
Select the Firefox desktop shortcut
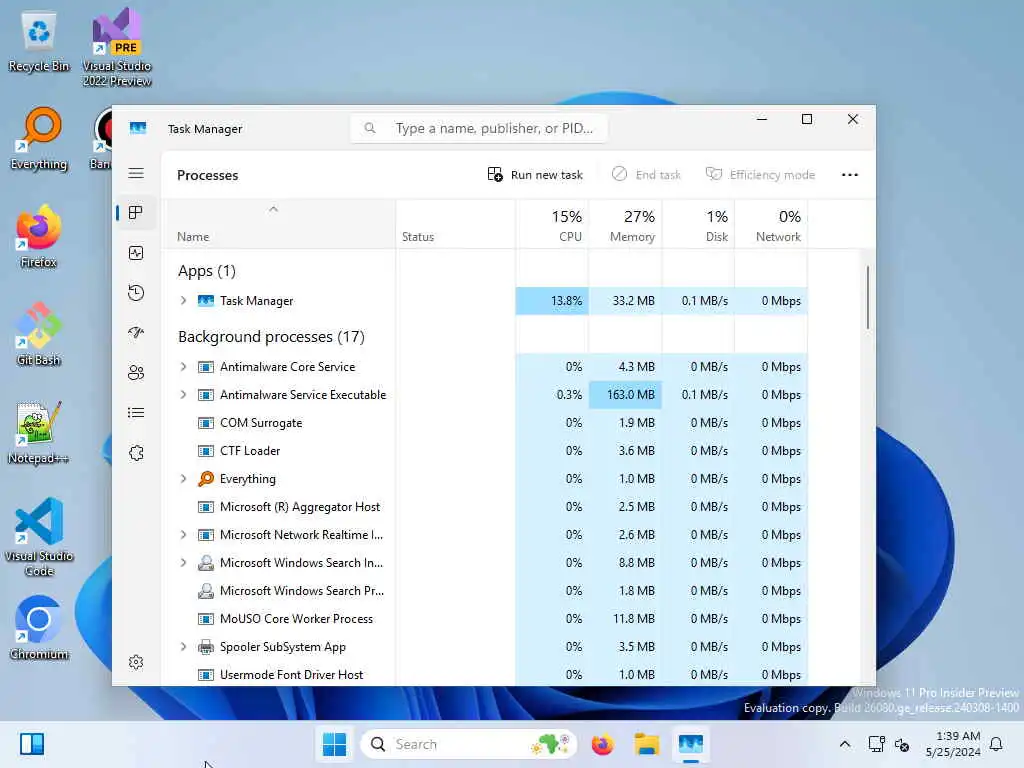[x=39, y=236]
